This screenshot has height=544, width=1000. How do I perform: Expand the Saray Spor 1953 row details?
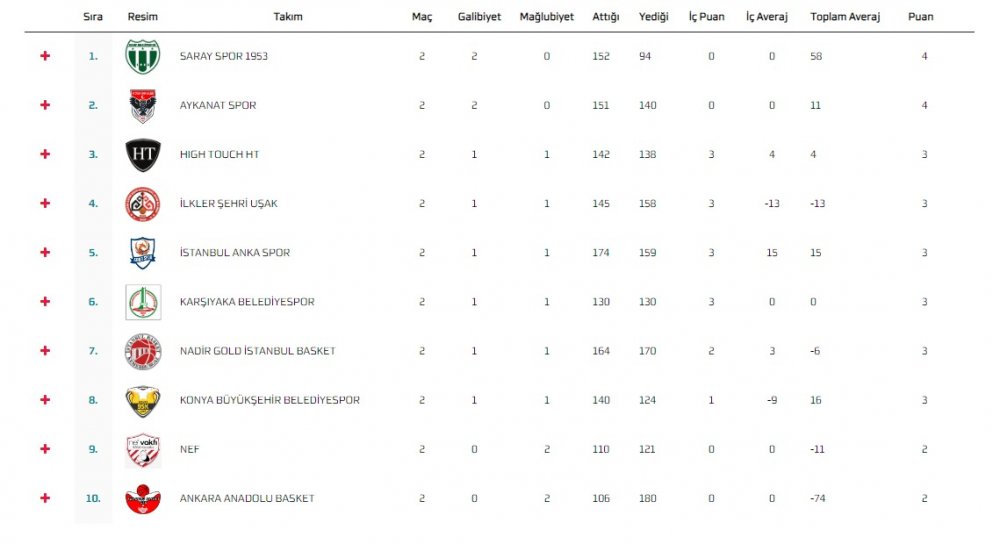click(x=45, y=55)
